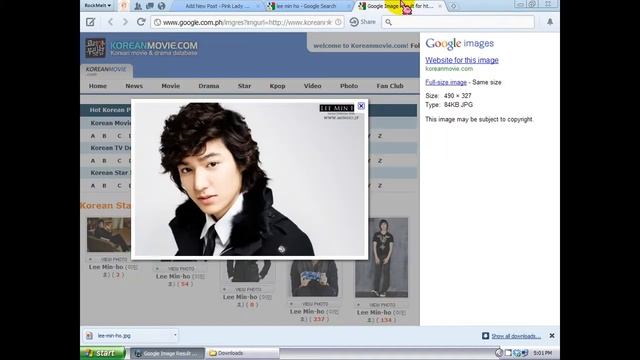This screenshot has width=640, height=360.
Task: Switch to Add New Post - Pink Lady tab
Action: (217, 6)
